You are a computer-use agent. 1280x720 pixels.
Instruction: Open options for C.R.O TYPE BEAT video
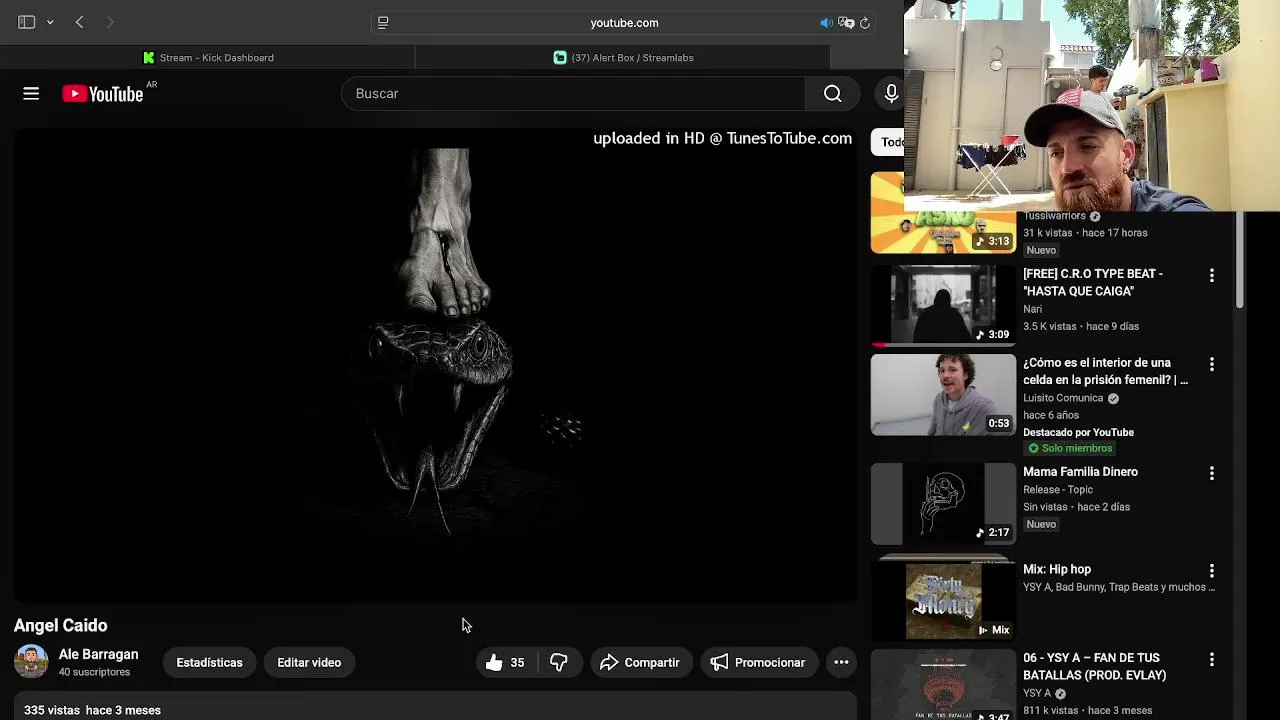pyautogui.click(x=1211, y=275)
